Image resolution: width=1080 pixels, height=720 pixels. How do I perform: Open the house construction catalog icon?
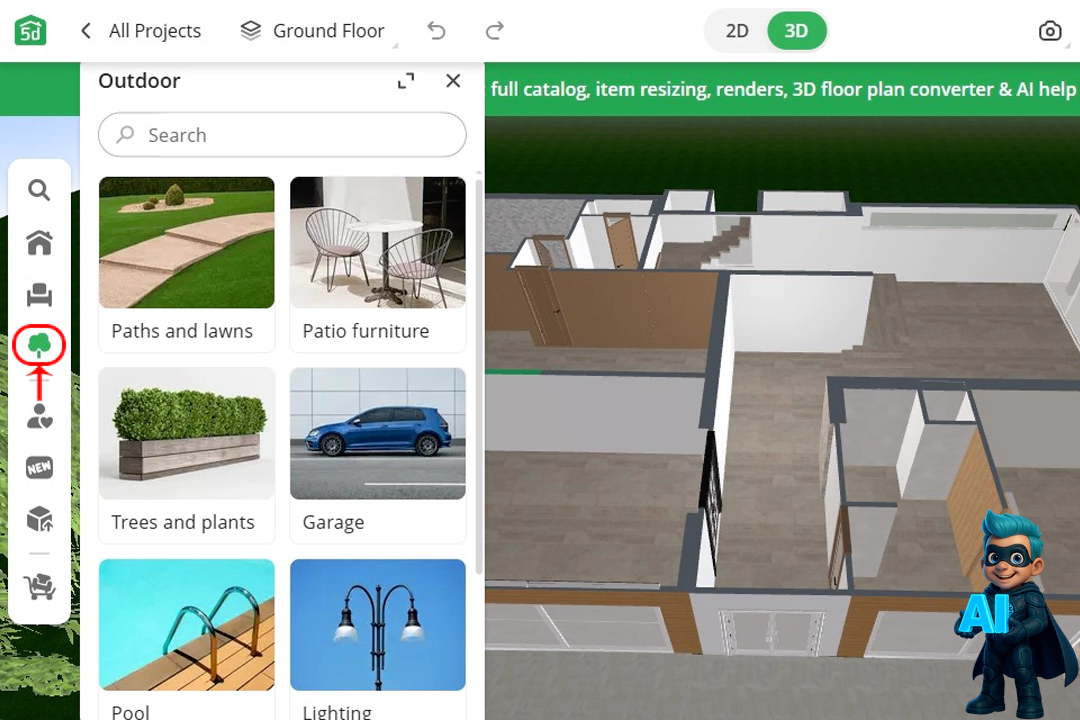(39, 242)
